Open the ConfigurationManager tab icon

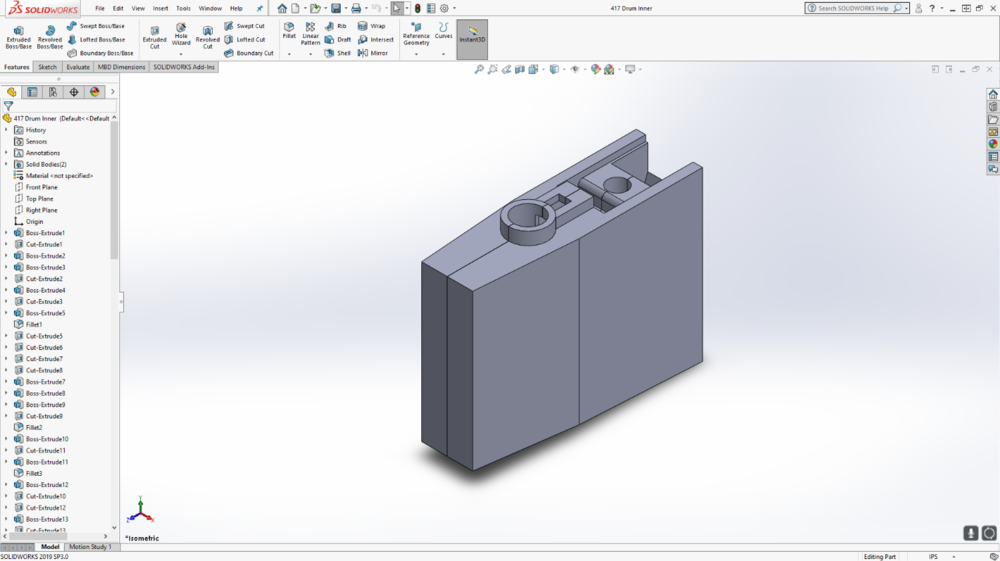[x=53, y=92]
